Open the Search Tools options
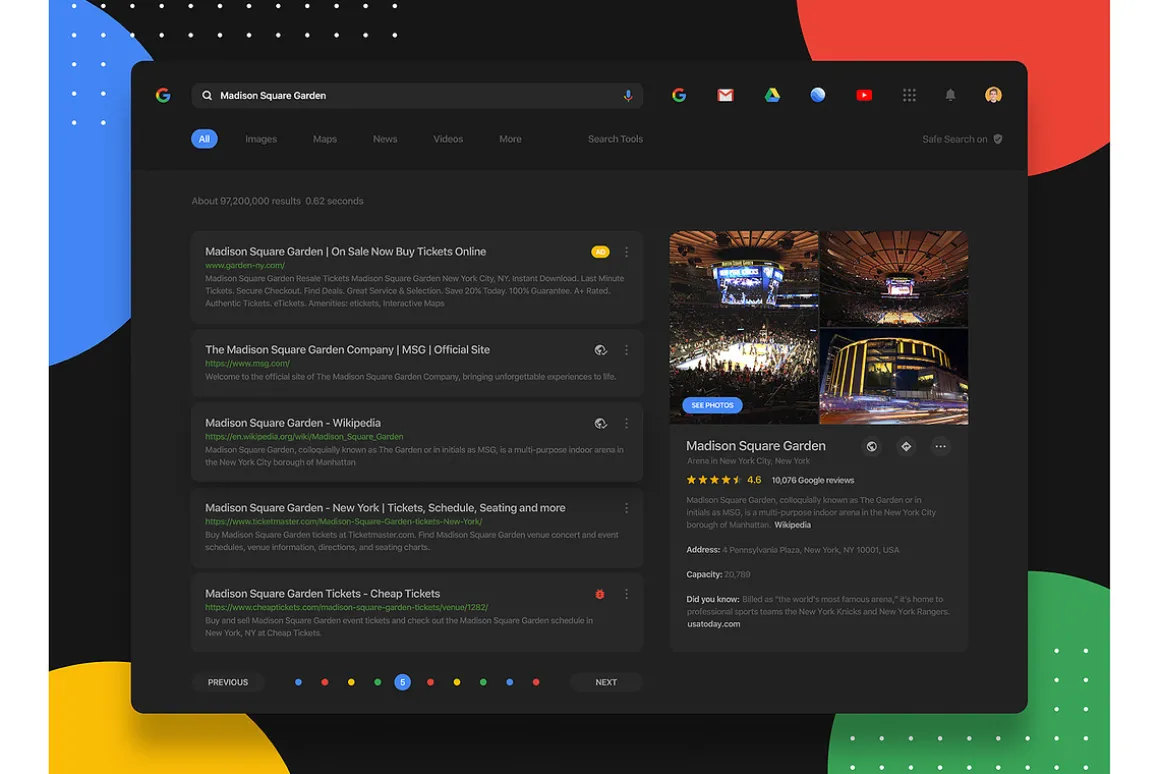This screenshot has height=774, width=1160. [615, 139]
